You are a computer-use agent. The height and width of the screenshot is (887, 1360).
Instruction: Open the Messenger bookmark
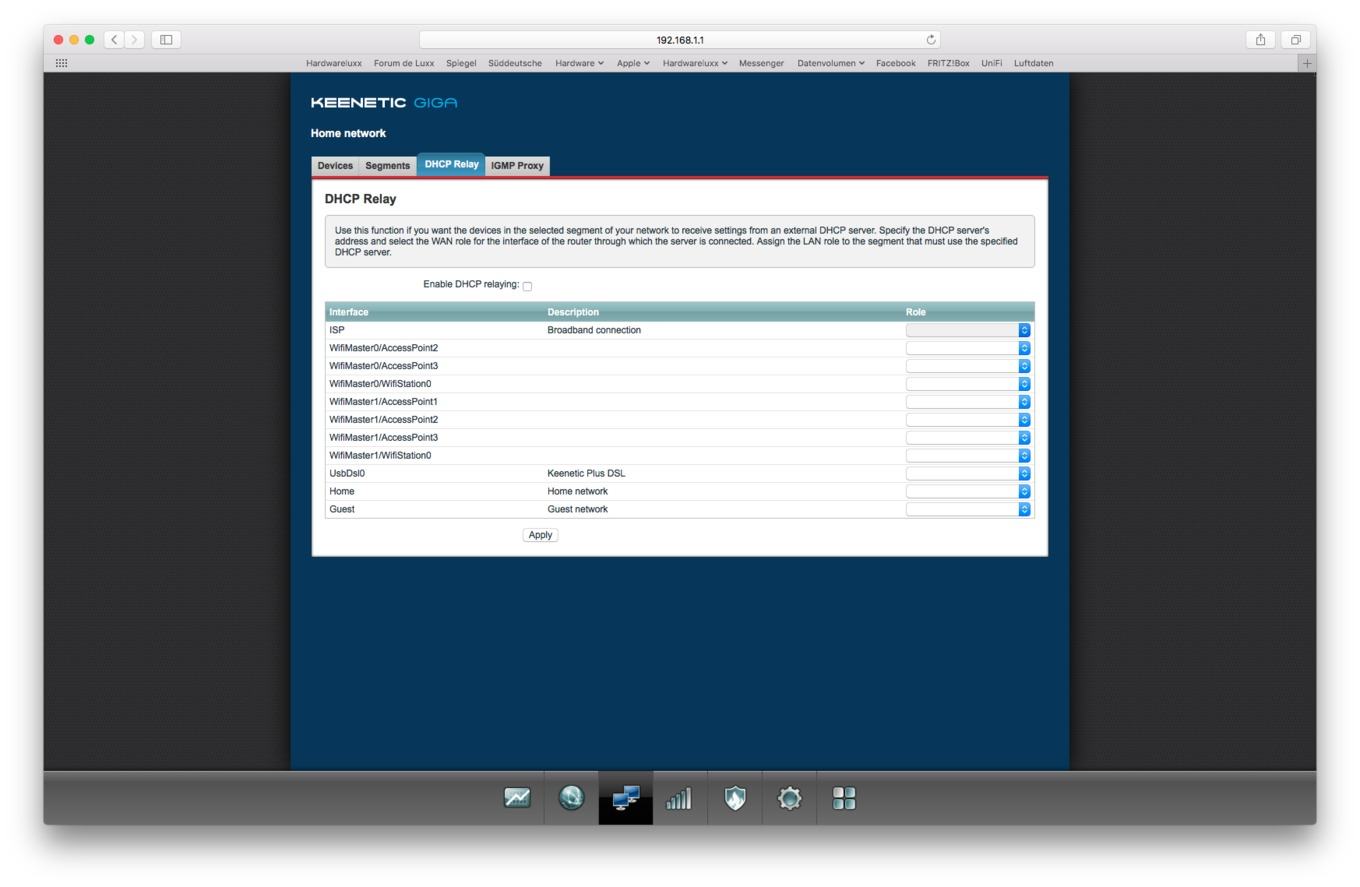point(761,63)
